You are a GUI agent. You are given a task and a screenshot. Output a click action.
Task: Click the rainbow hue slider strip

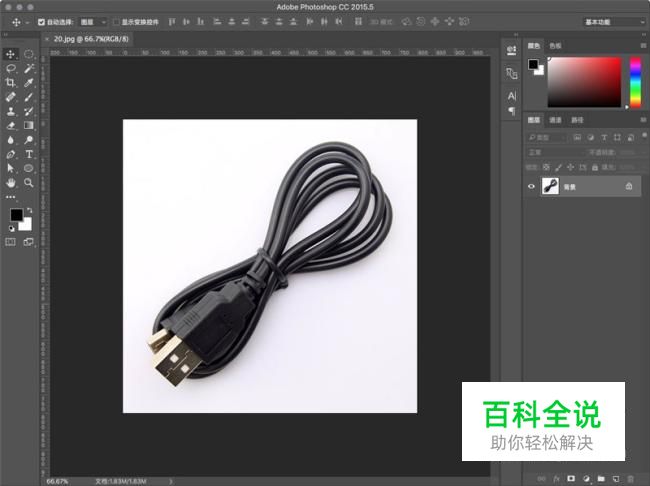tap(635, 82)
